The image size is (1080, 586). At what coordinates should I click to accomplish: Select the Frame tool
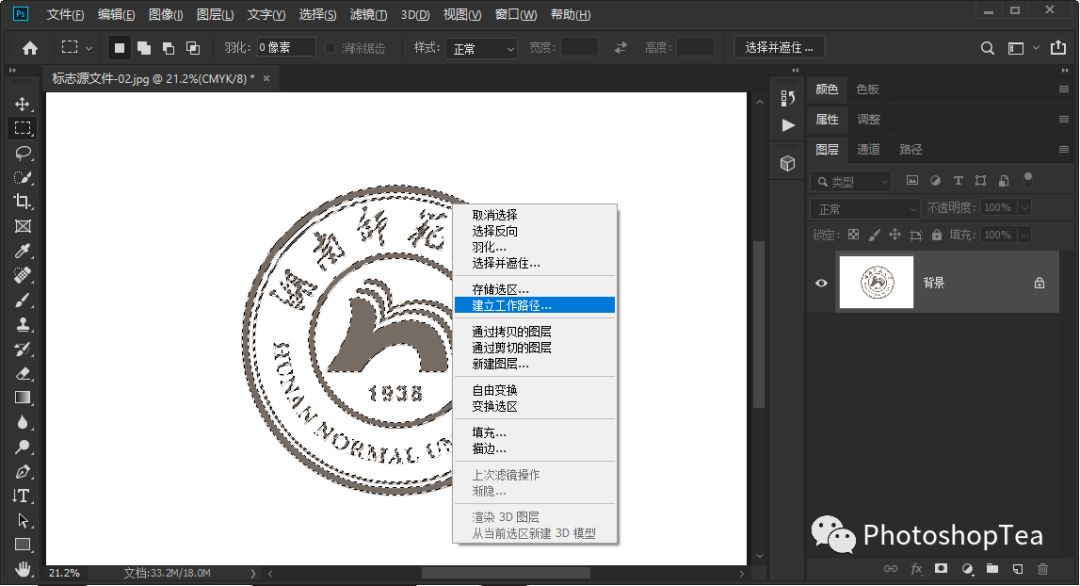coord(22,227)
